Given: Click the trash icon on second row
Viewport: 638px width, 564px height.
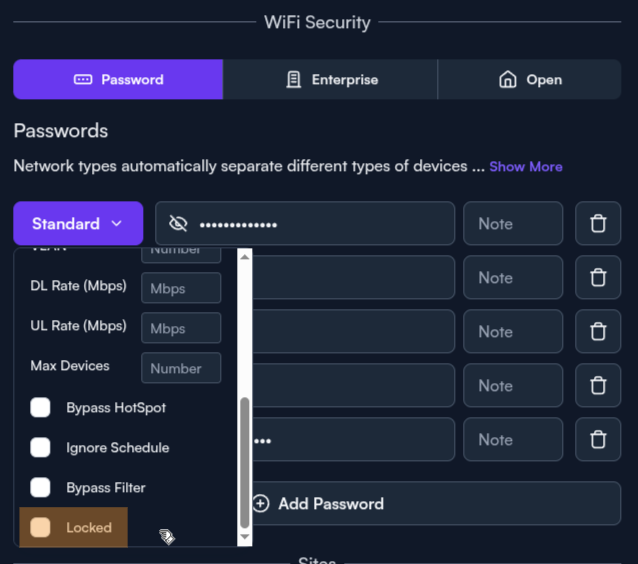Looking at the screenshot, I should coord(598,278).
